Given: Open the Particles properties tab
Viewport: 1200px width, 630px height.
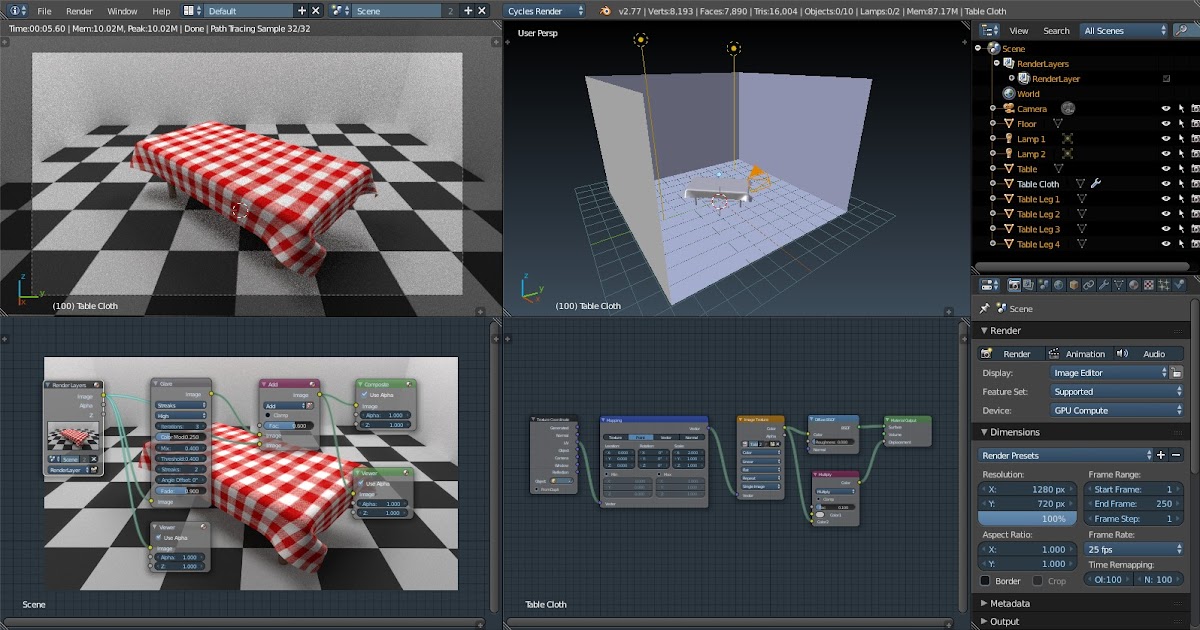Looking at the screenshot, I should point(1164,285).
